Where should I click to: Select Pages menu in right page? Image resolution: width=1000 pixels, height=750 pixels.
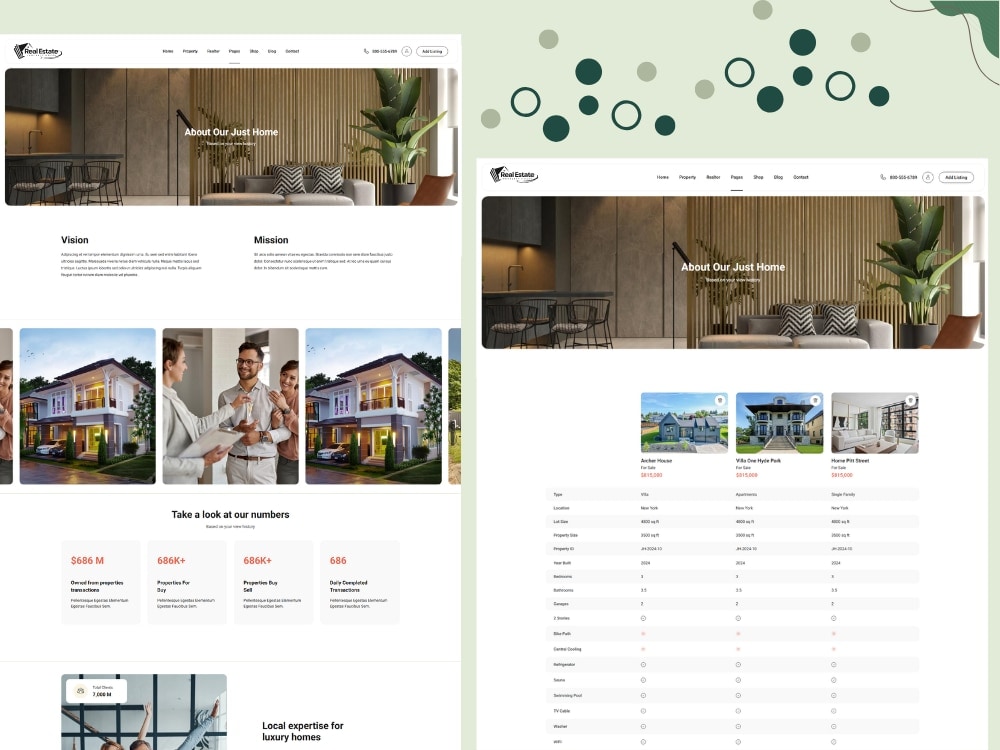click(x=737, y=177)
